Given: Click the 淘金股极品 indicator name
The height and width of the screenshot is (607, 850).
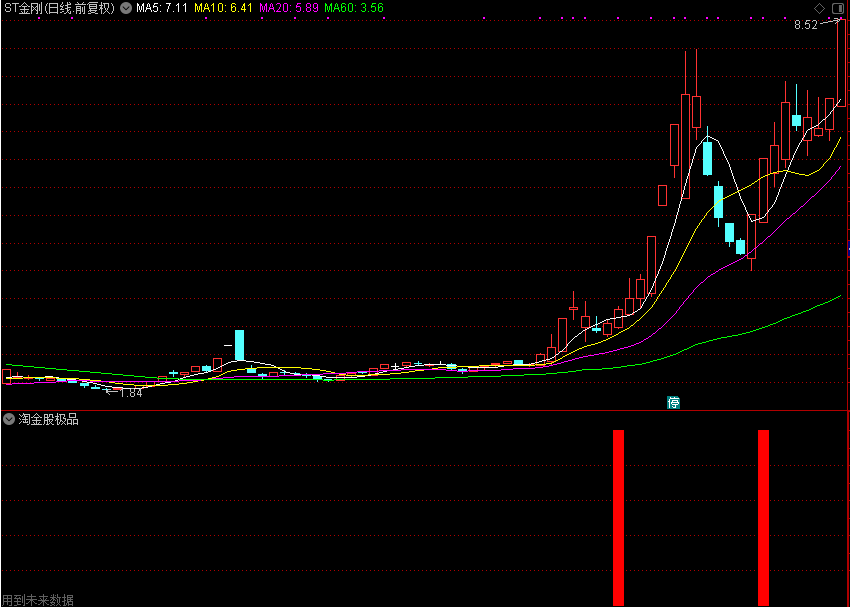Looking at the screenshot, I should tap(48, 419).
